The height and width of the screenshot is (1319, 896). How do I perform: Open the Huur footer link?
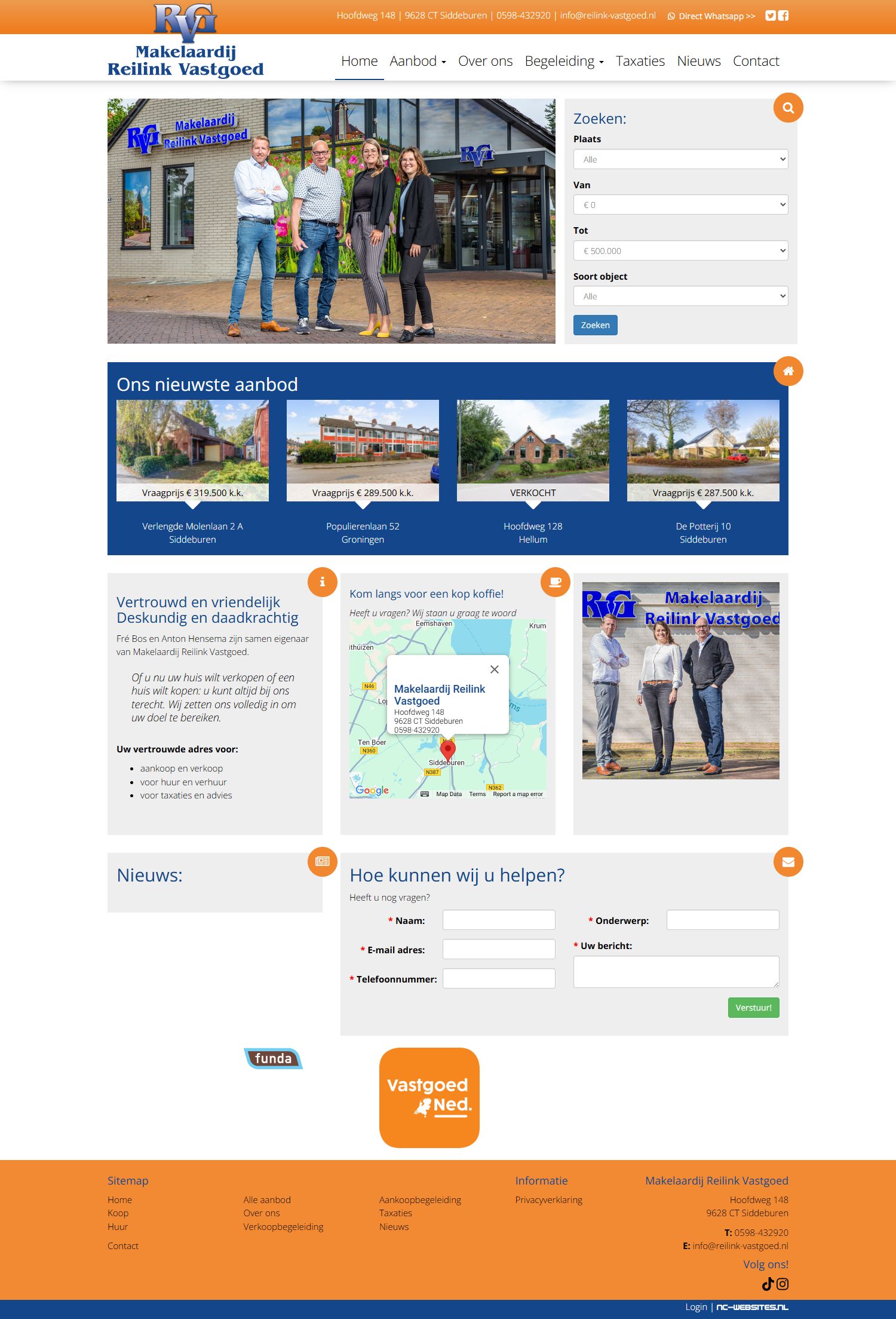[x=118, y=1226]
